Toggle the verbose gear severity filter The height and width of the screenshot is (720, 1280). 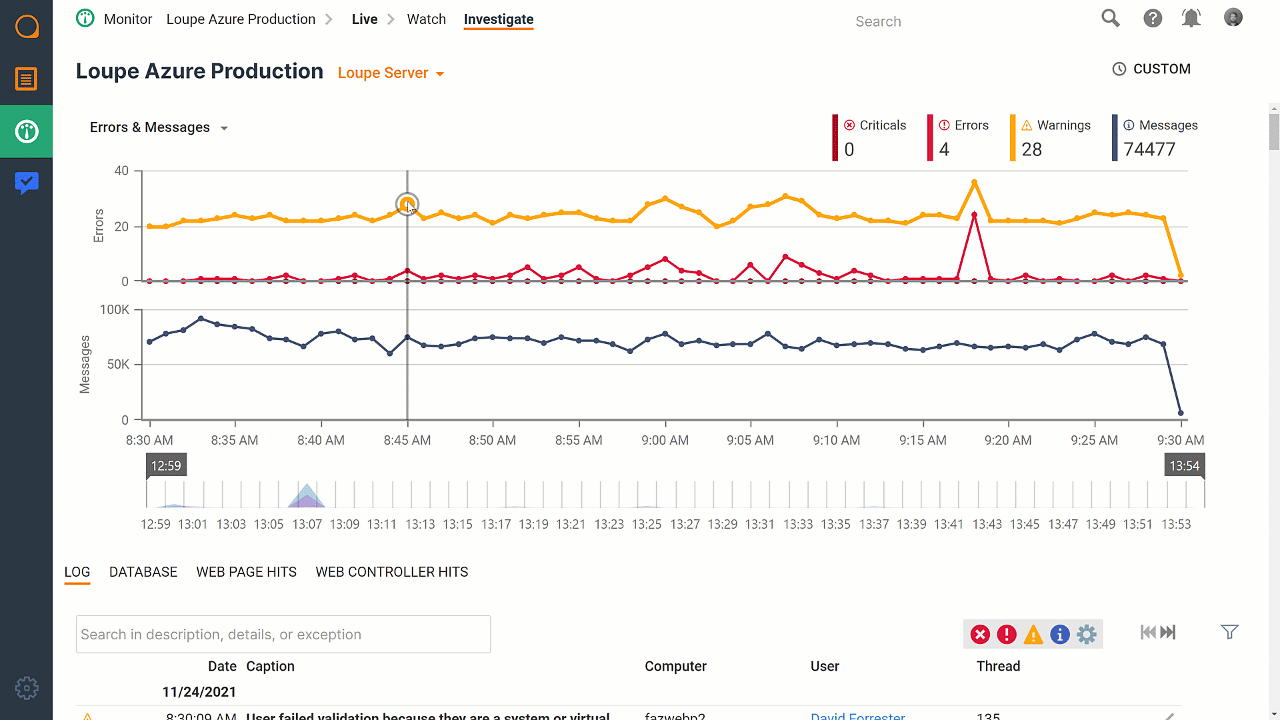click(x=1087, y=634)
